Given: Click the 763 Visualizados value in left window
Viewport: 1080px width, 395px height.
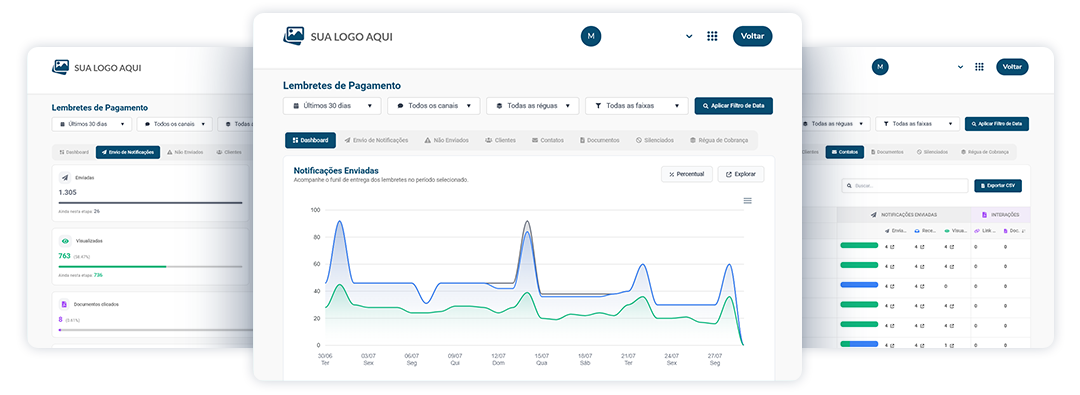Looking at the screenshot, I should (x=64, y=256).
